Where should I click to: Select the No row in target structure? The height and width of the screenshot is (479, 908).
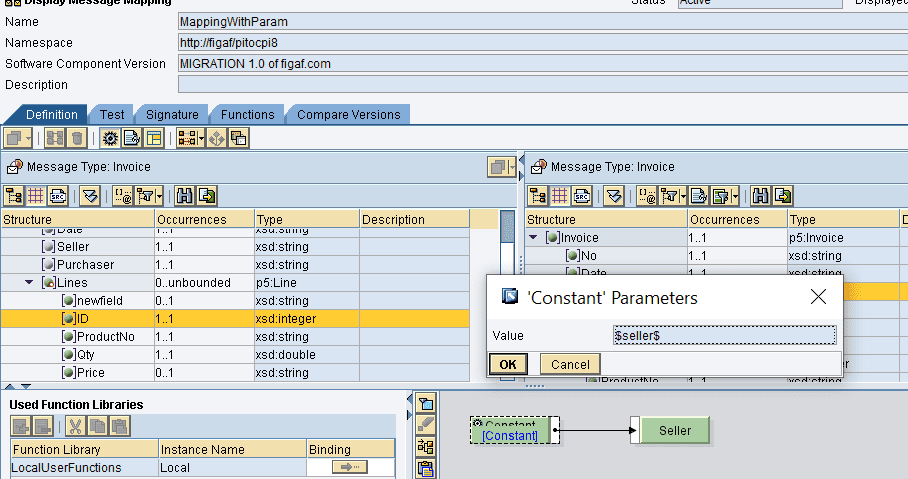[x=717, y=255]
